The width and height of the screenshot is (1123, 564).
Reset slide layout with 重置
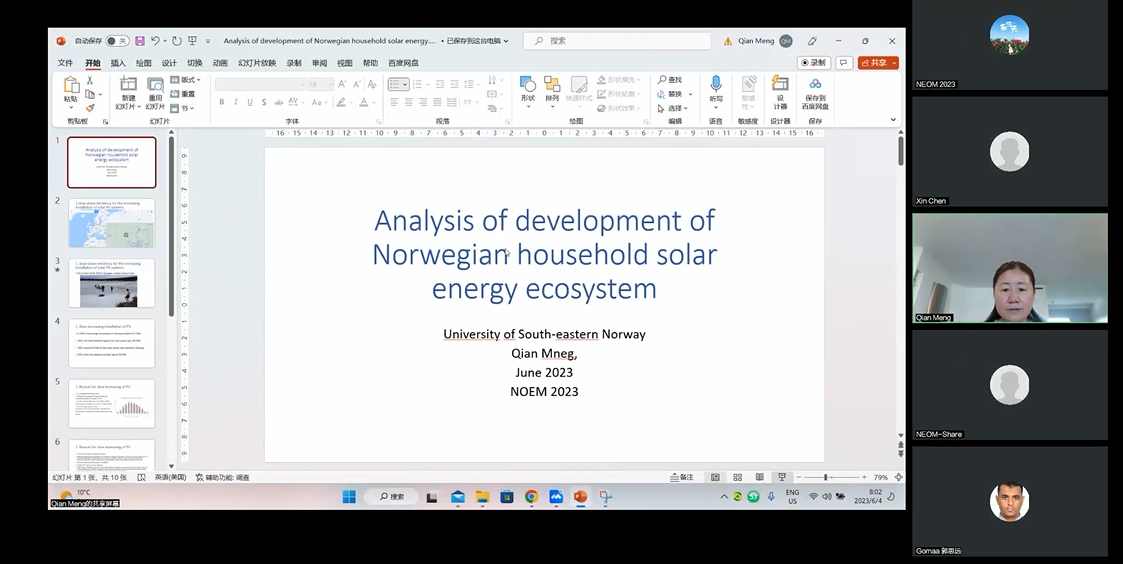tap(183, 94)
